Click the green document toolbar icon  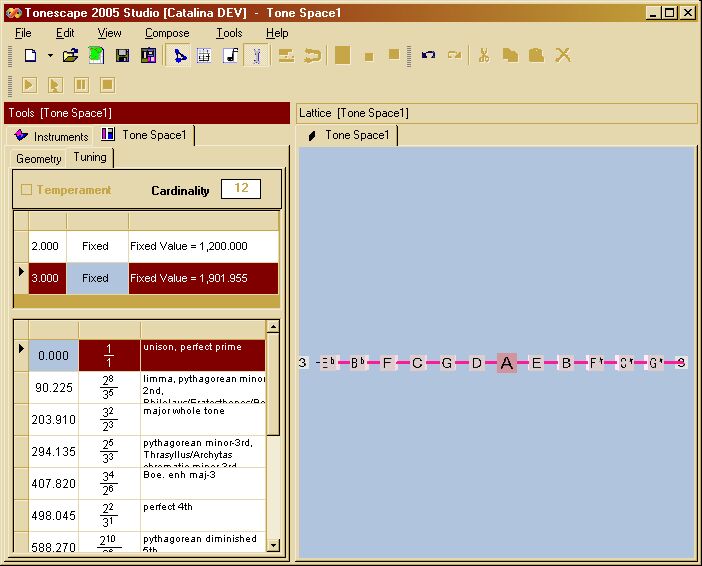[96, 56]
